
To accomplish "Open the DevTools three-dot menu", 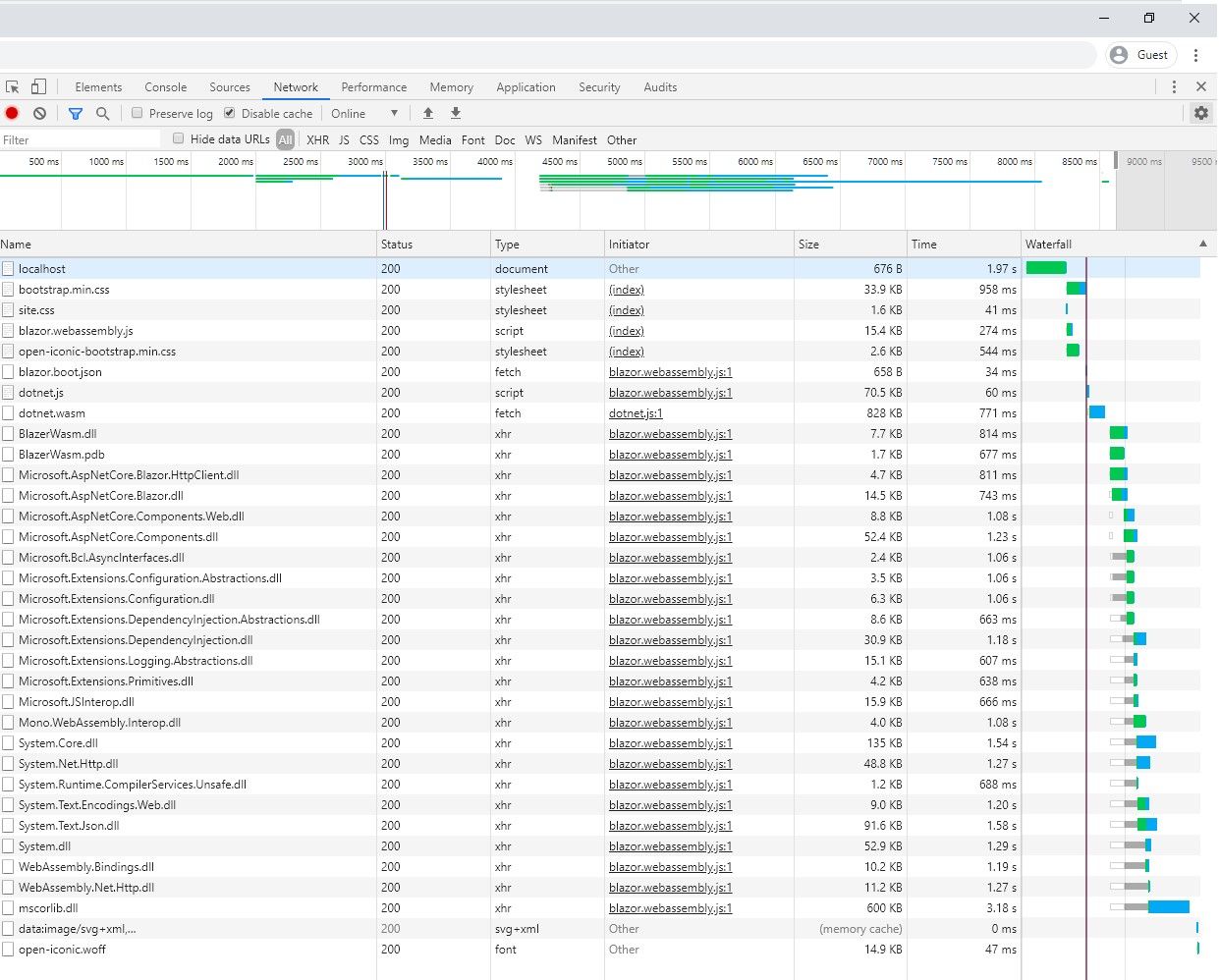I will click(x=1175, y=86).
